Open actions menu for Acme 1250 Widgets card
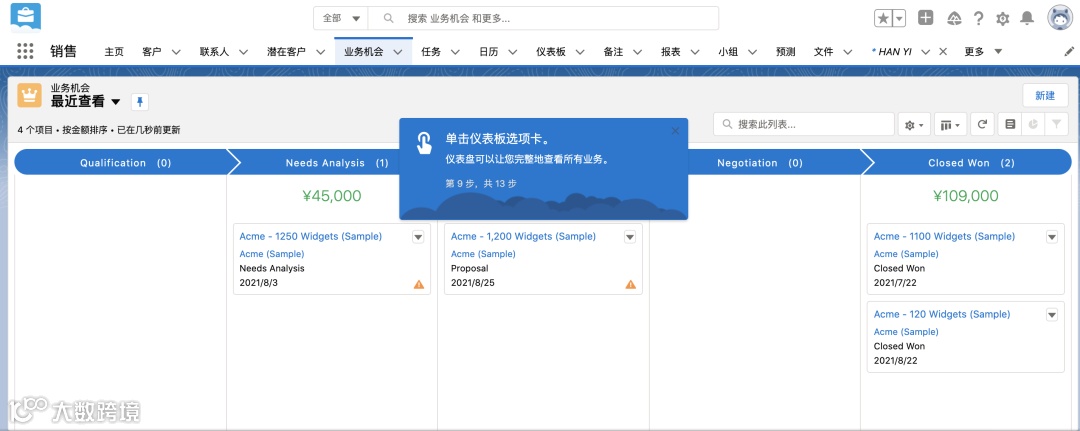This screenshot has width=1080, height=431. pyautogui.click(x=418, y=237)
